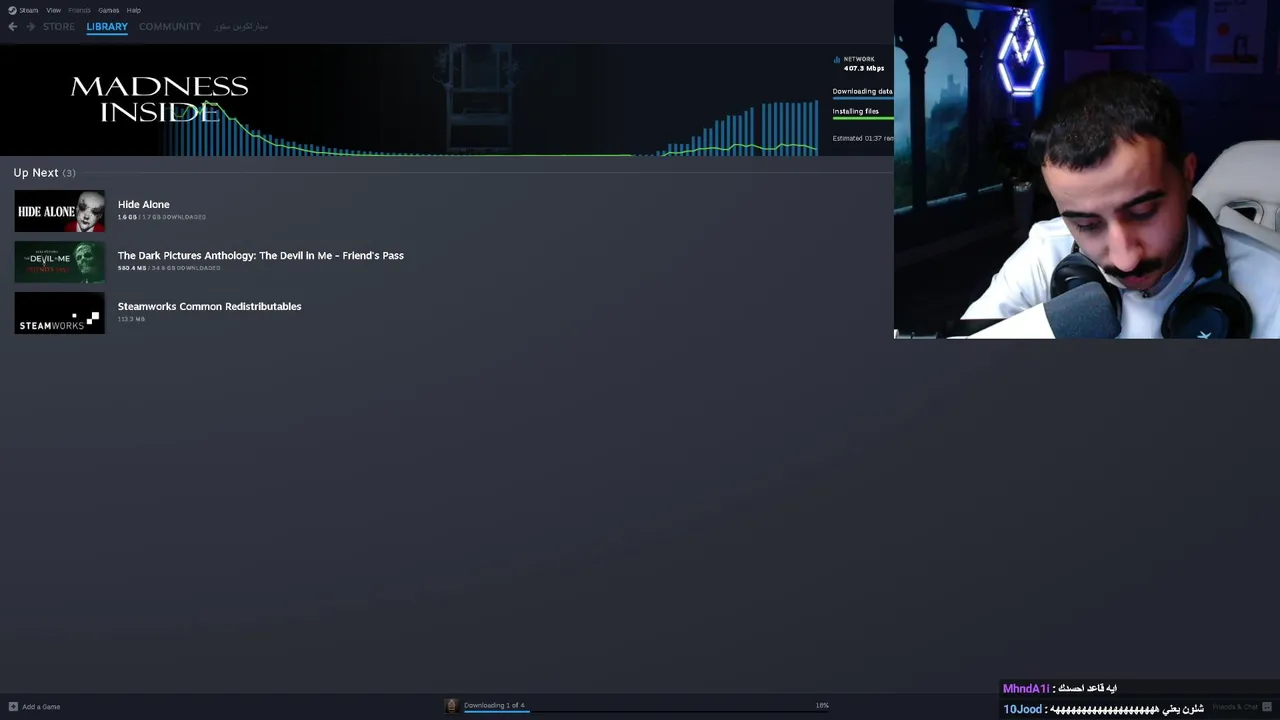Screen dimensions: 1280x720
Task: Click the Steamworks Redistributables size text
Action: point(131,319)
